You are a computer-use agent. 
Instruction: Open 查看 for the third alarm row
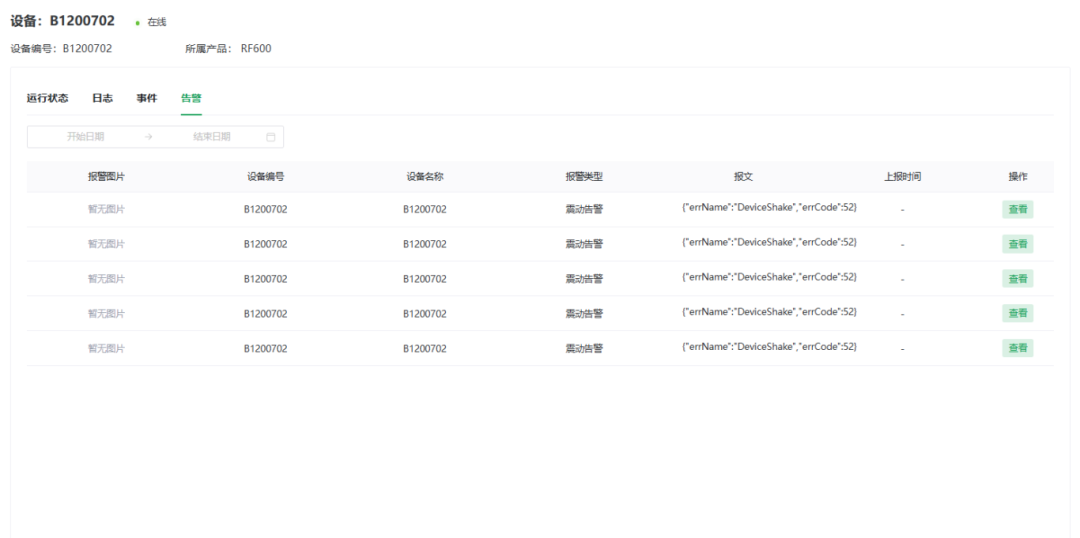click(1018, 279)
